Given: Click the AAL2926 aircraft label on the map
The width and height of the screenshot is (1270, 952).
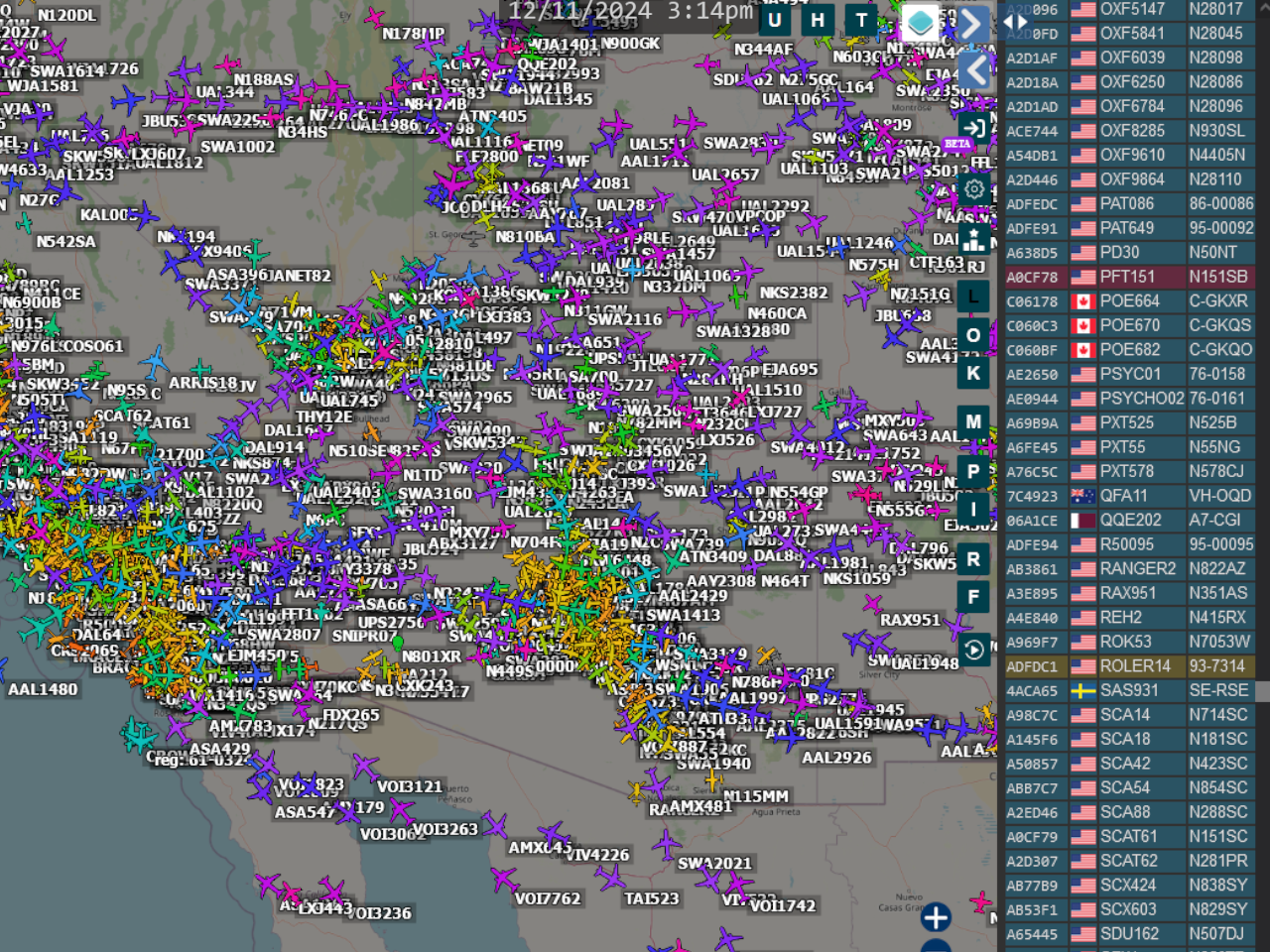Looking at the screenshot, I should (836, 758).
